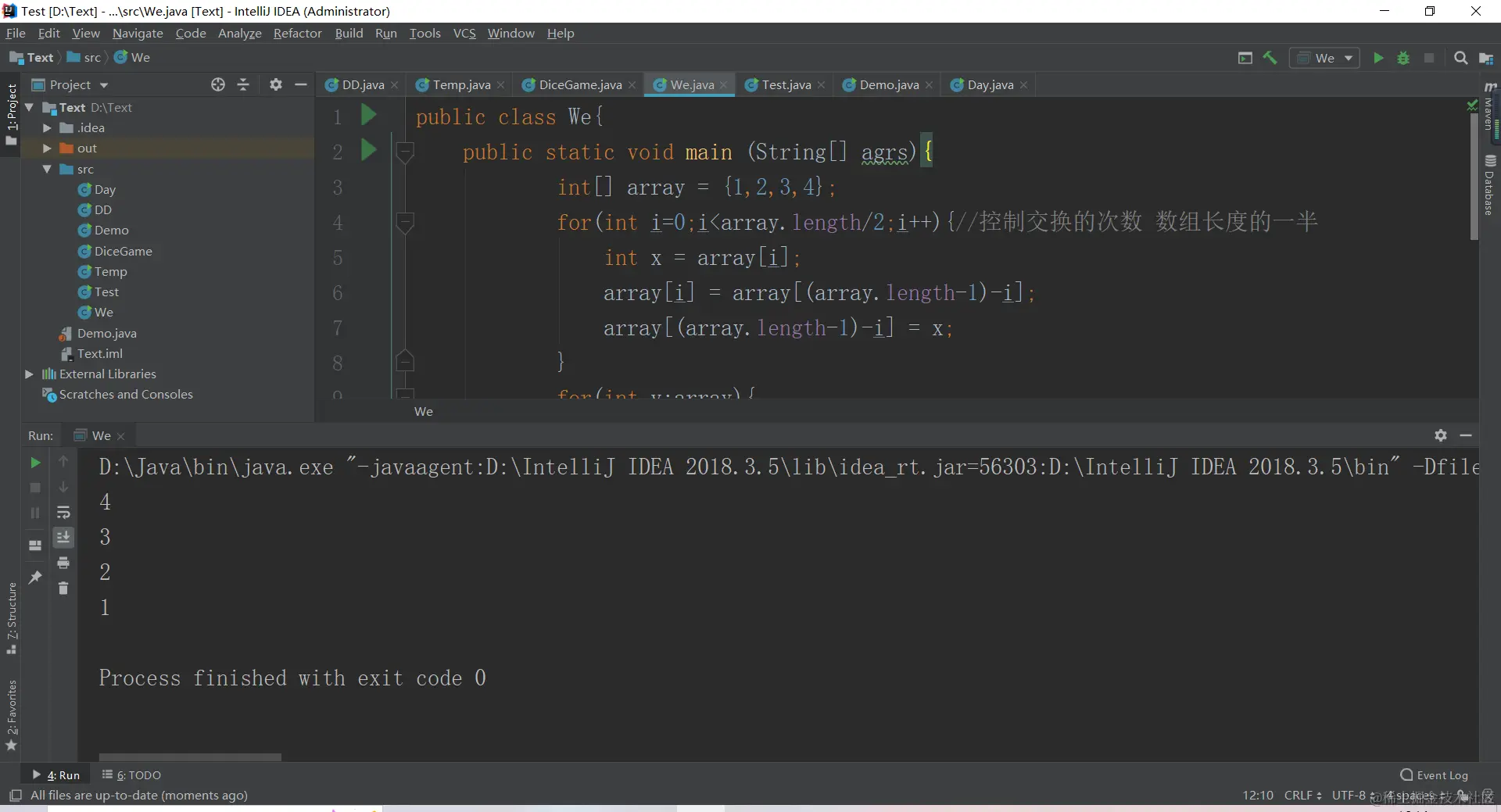Viewport: 1501px width, 812px height.
Task: Change CRLF line separator setting
Action: 1303,796
